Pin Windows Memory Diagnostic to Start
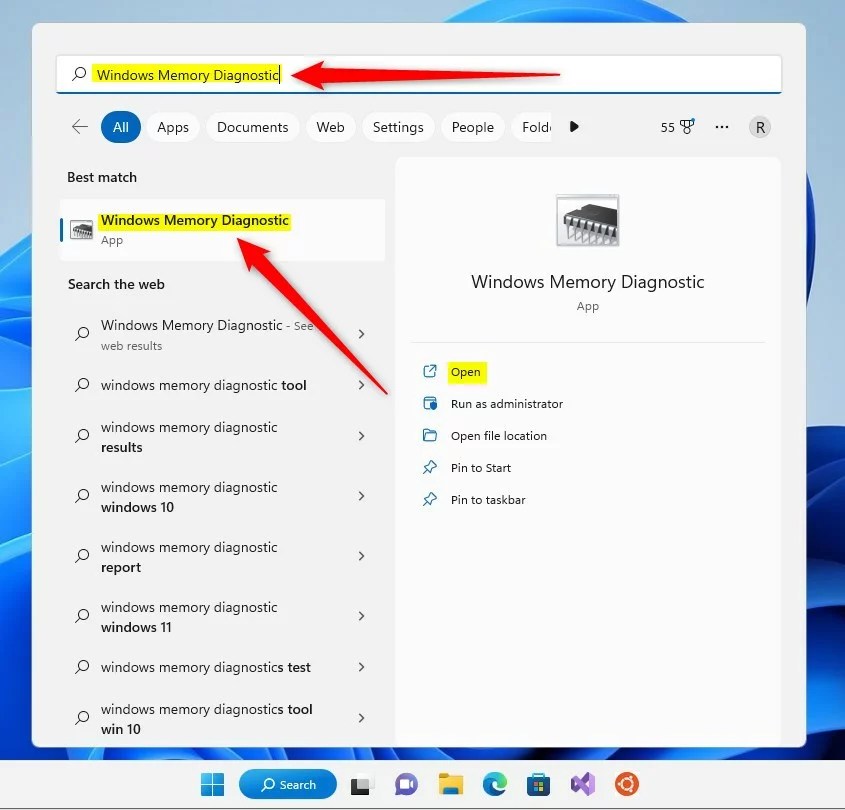The height and width of the screenshot is (810, 845). click(481, 467)
